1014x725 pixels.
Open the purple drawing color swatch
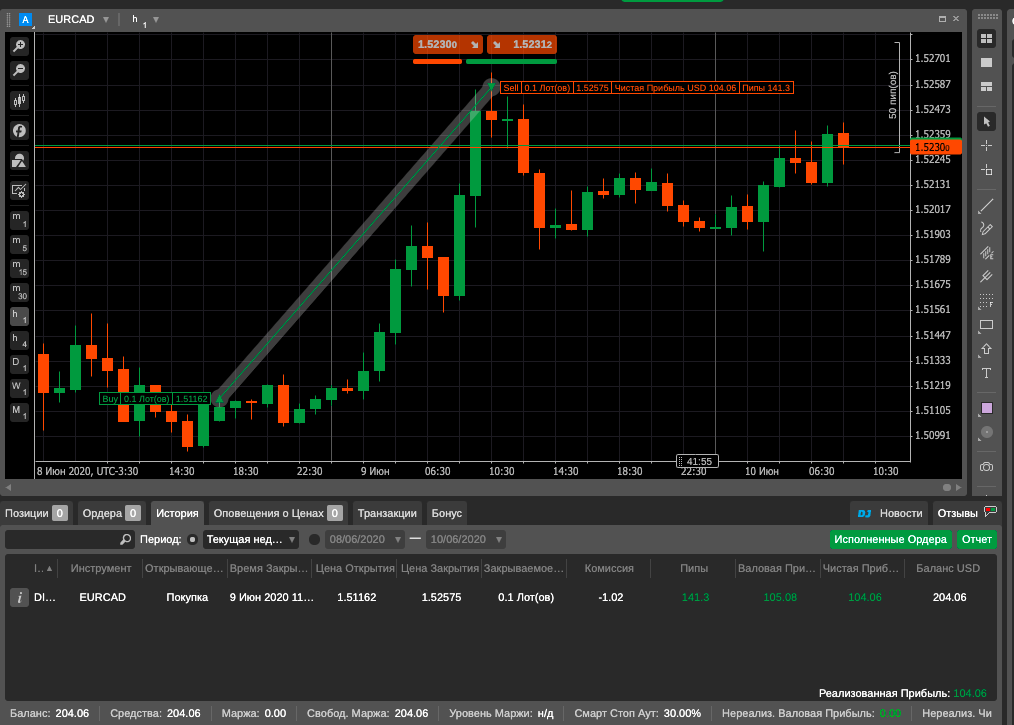pos(987,408)
